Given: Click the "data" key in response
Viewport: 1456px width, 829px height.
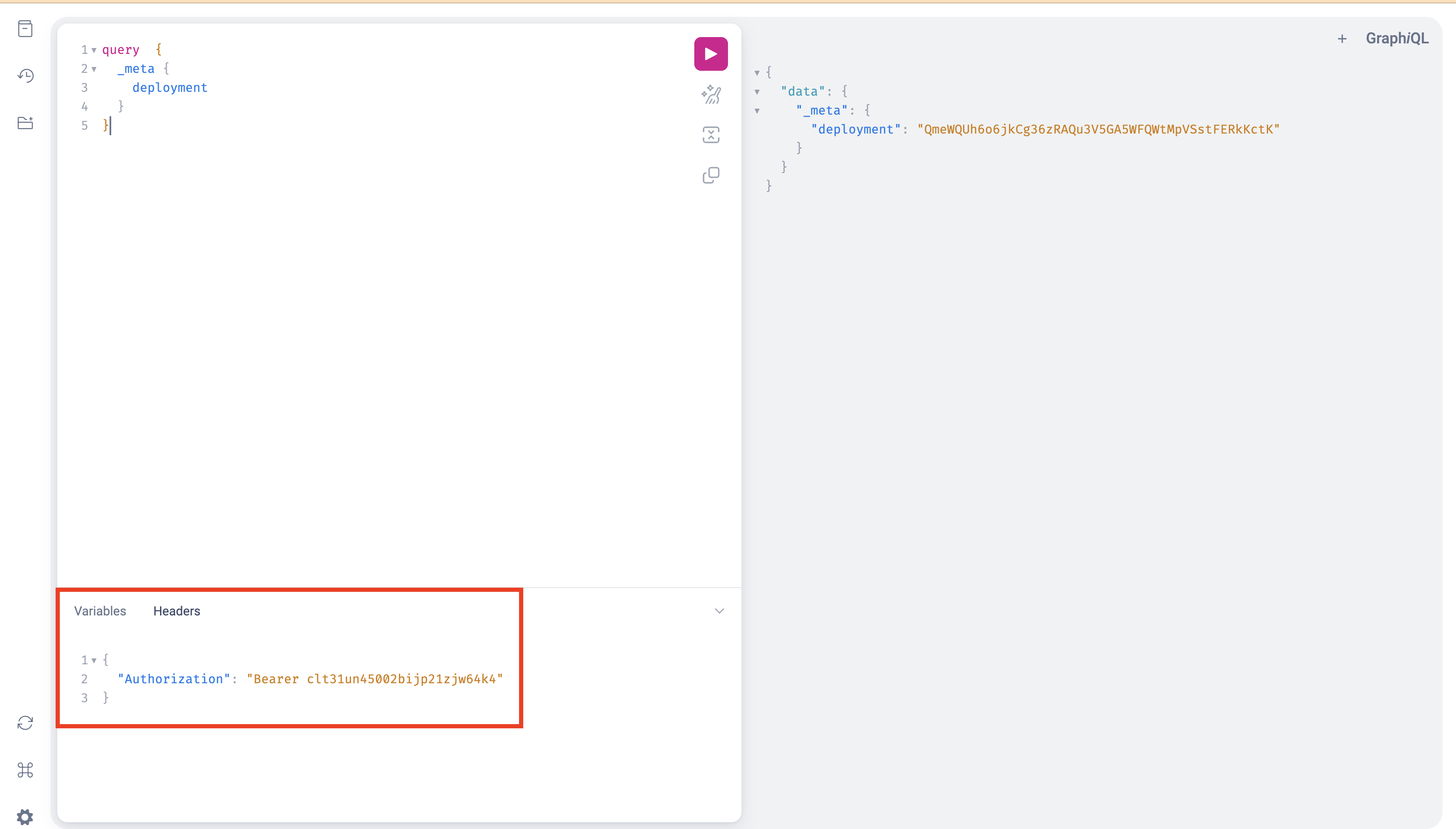Looking at the screenshot, I should [x=803, y=91].
